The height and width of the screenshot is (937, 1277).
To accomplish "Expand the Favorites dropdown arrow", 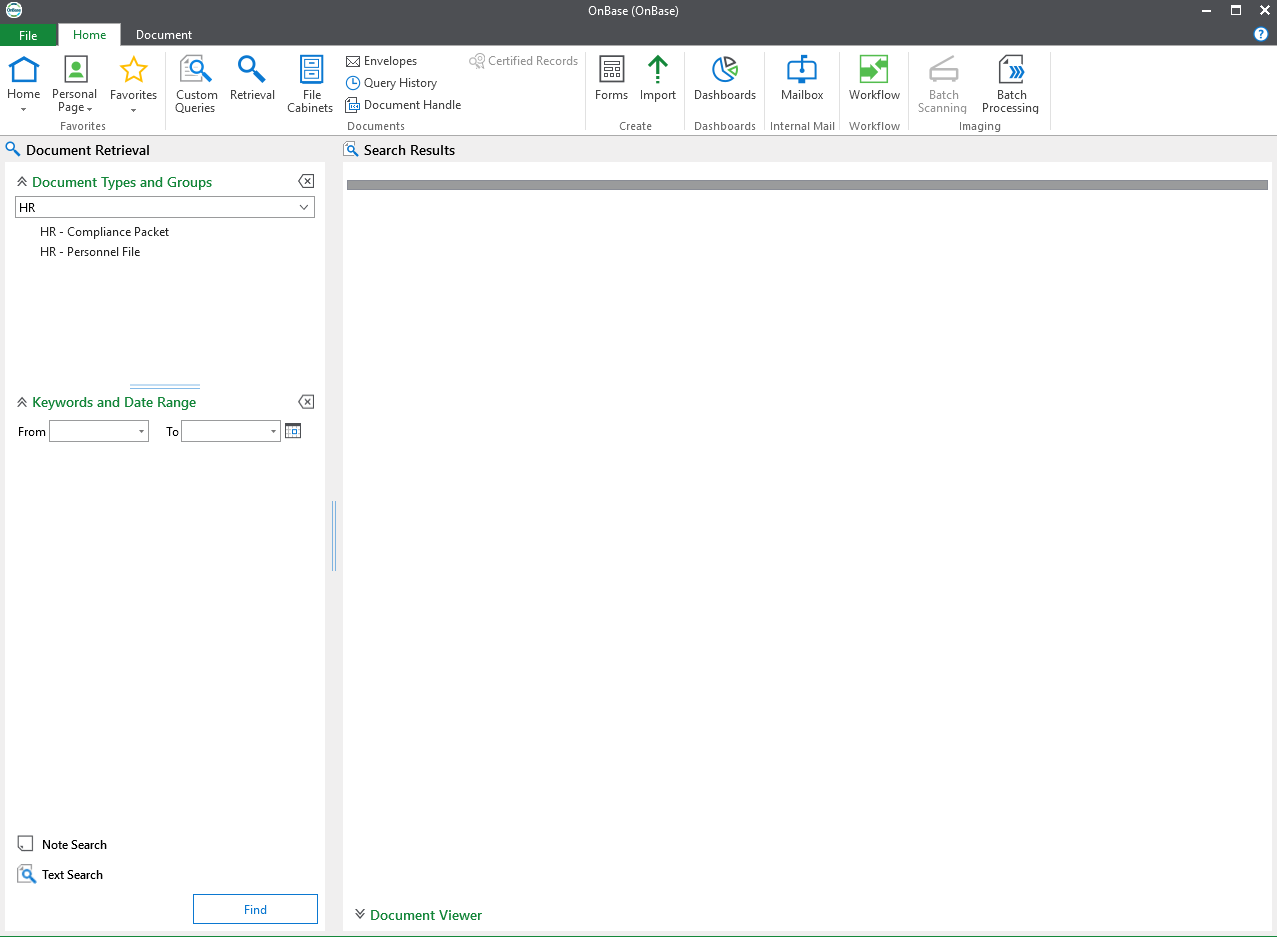I will (x=133, y=109).
